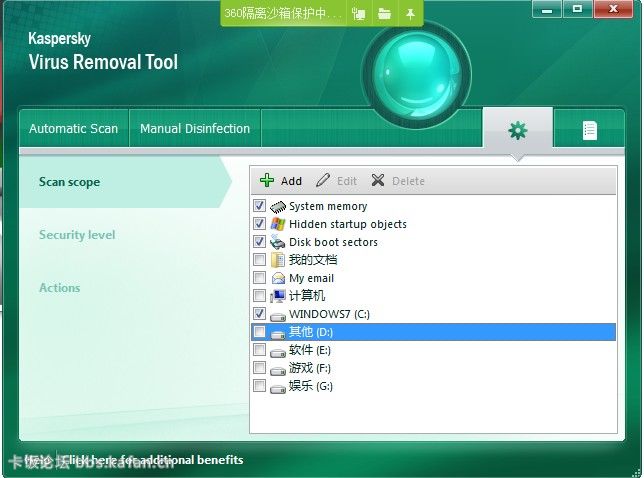The image size is (644, 478).
Task: Open the Settings gear tab
Action: click(x=518, y=130)
